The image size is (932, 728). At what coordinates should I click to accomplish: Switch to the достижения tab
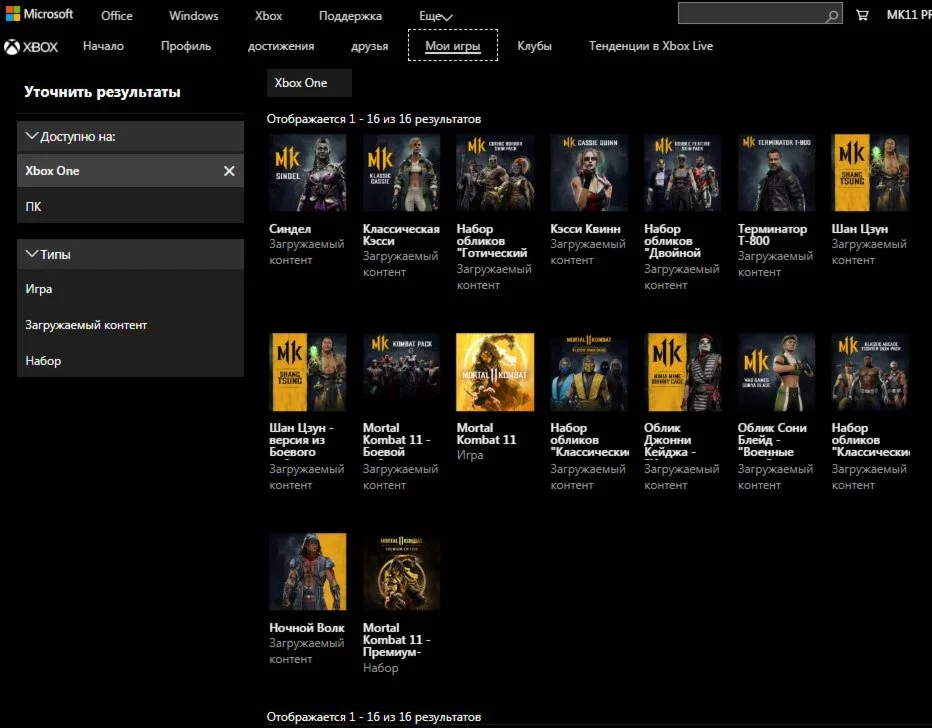pos(281,46)
